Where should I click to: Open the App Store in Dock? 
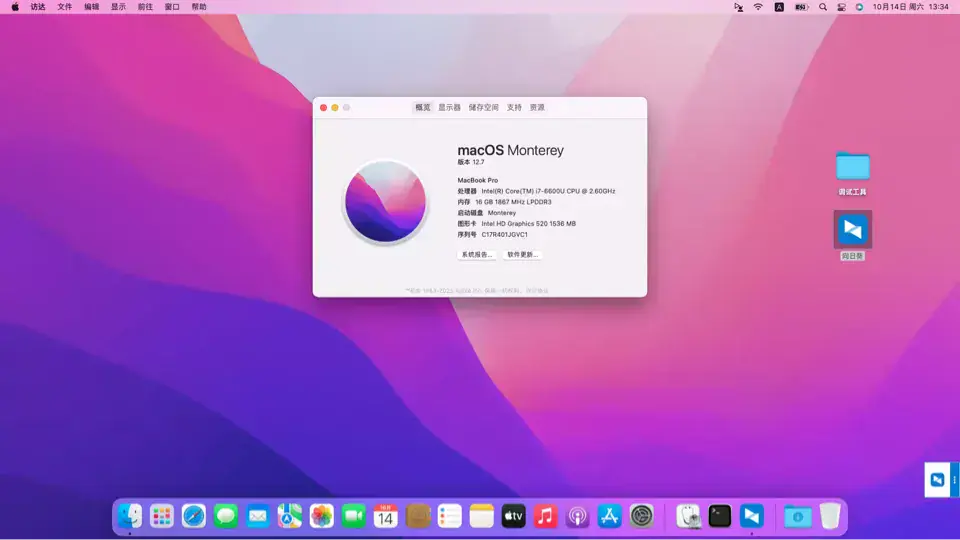[x=609, y=516]
